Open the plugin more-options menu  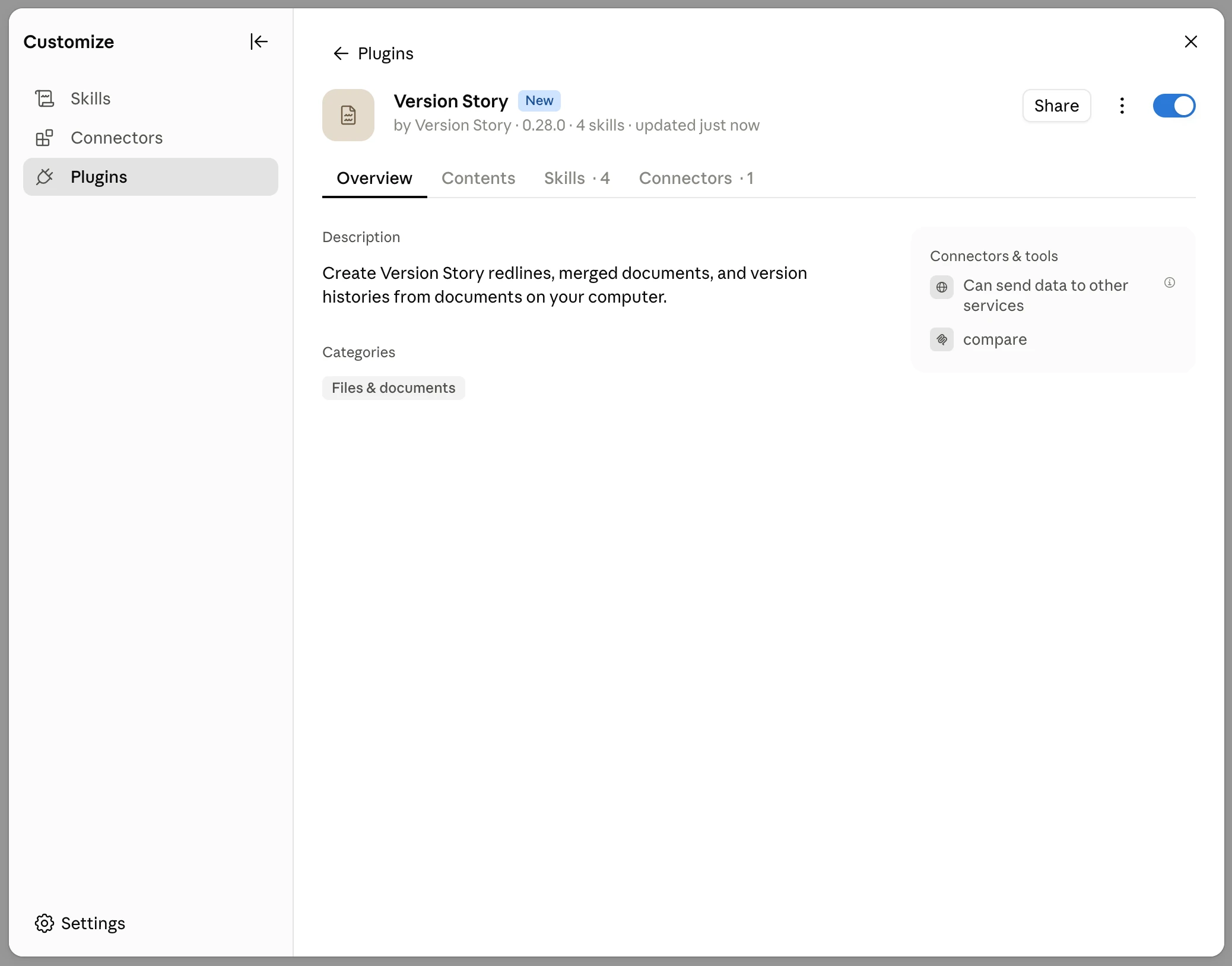click(x=1122, y=106)
